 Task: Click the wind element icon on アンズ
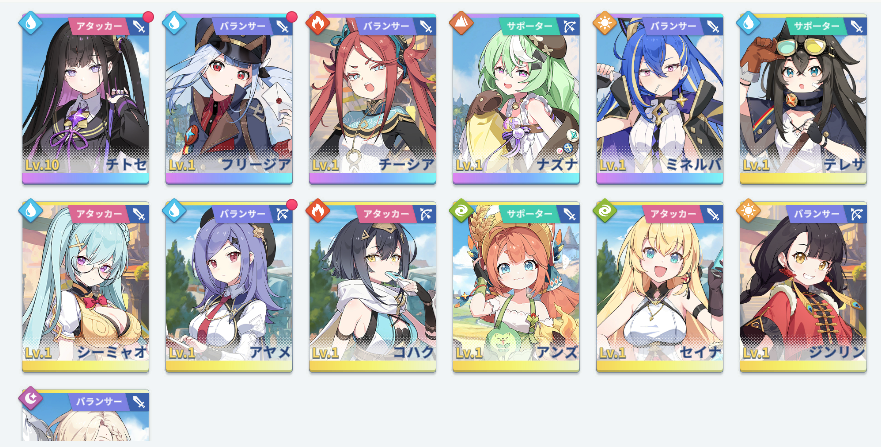point(462,211)
